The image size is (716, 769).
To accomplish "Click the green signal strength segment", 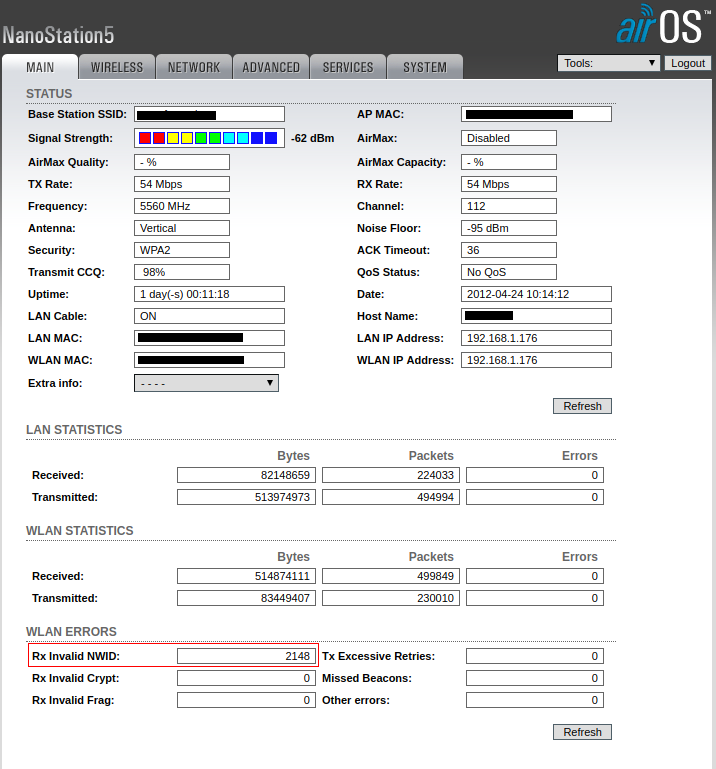I will [201, 138].
